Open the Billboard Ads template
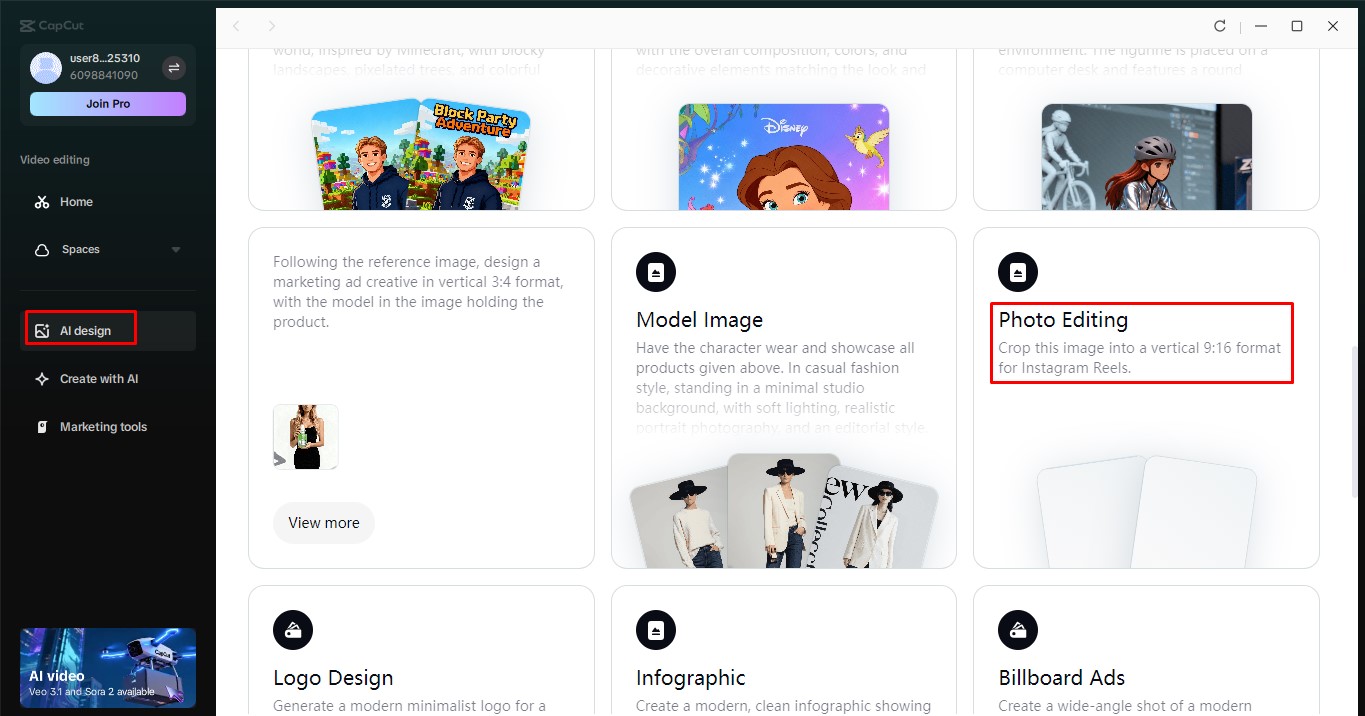Screen dimensions: 1365x716 click(x=1018, y=630)
